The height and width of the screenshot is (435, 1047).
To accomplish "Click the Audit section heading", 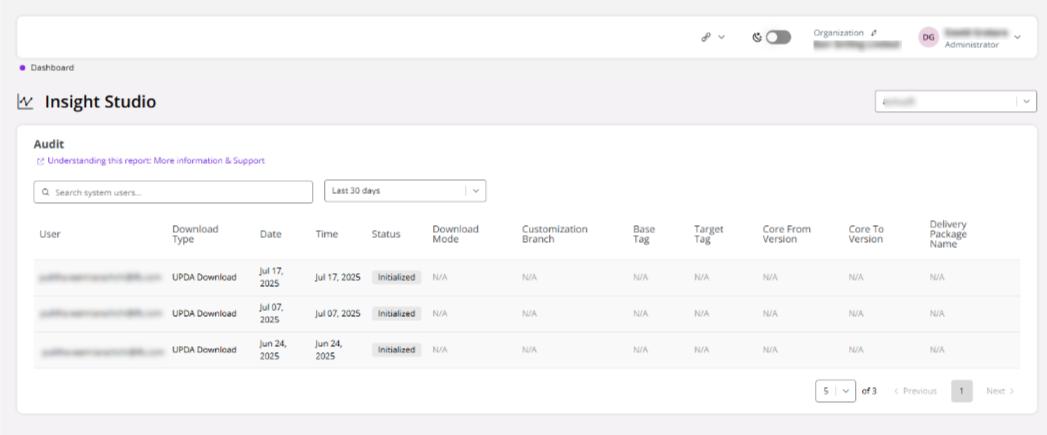I will click(x=49, y=144).
